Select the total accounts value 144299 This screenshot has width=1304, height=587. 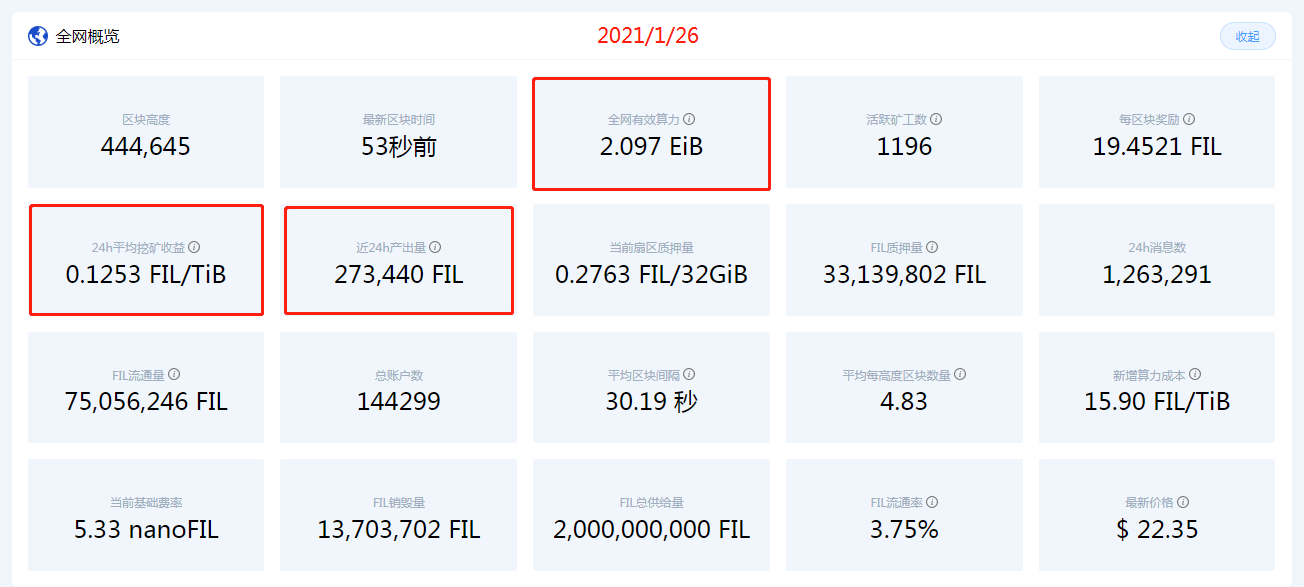[x=399, y=402]
